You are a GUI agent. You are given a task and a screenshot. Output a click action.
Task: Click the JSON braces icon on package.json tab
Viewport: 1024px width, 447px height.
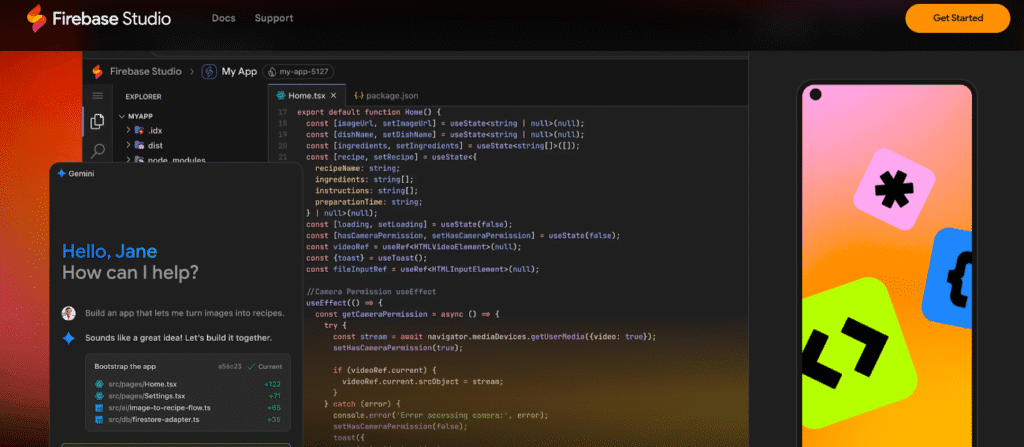(x=359, y=95)
